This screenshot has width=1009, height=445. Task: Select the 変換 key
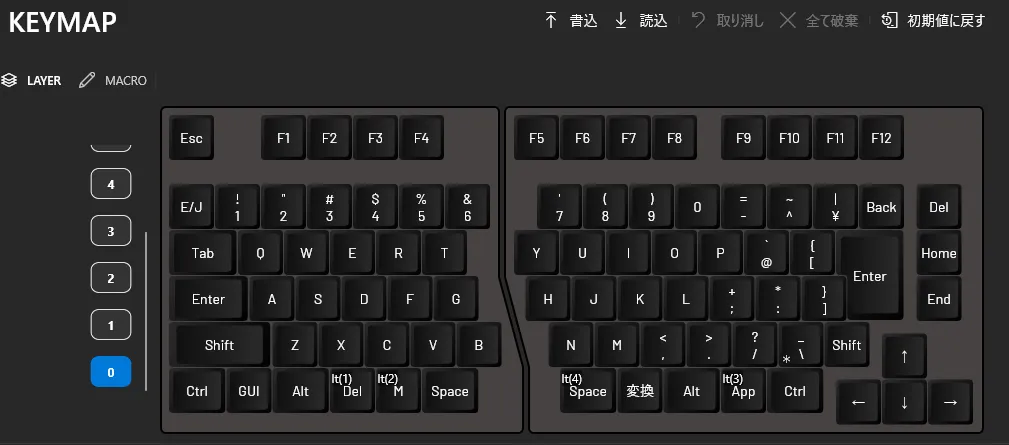pyautogui.click(x=640, y=390)
